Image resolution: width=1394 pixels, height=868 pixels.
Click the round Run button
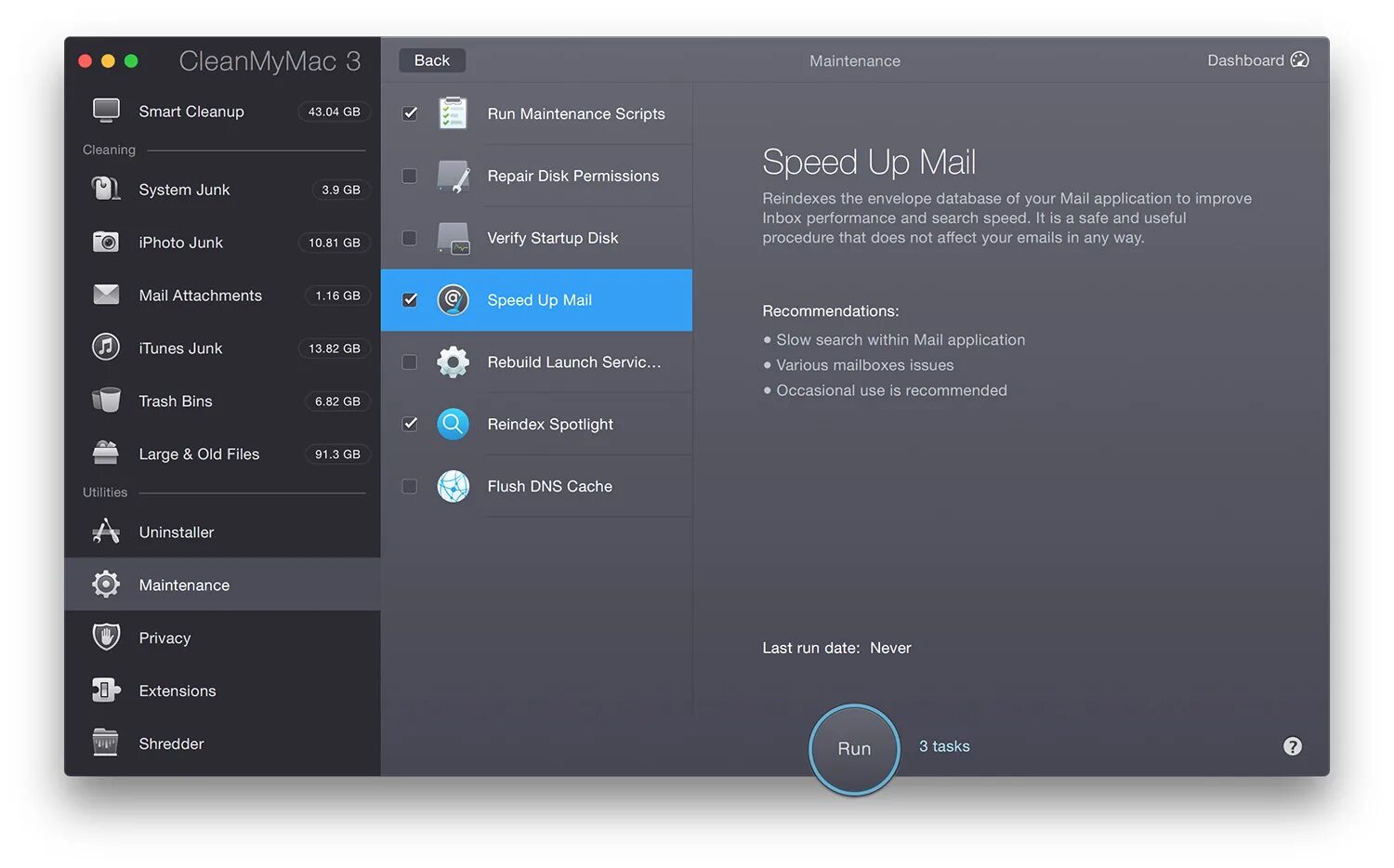point(854,749)
